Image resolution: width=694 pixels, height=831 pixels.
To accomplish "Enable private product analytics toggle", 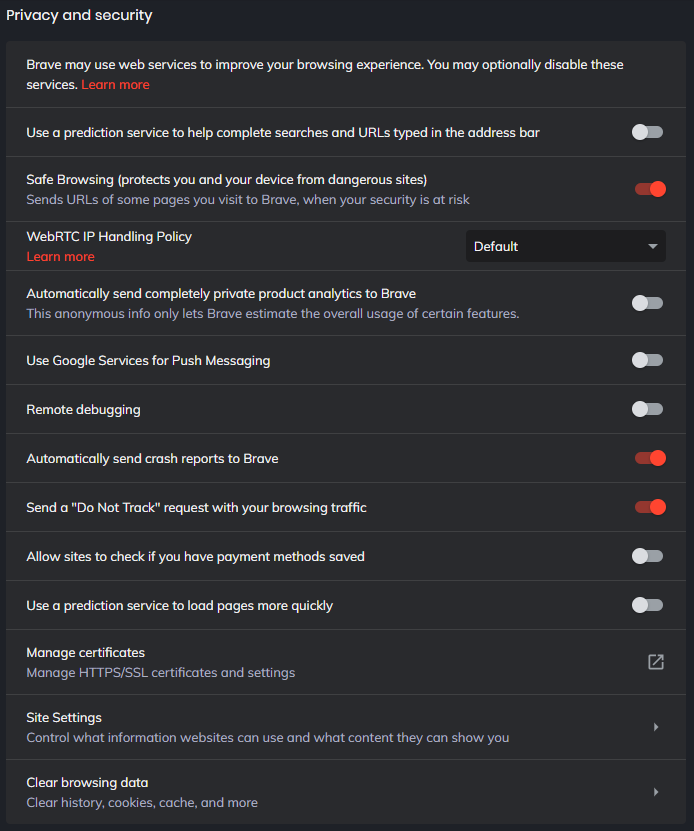I will pyautogui.click(x=648, y=303).
